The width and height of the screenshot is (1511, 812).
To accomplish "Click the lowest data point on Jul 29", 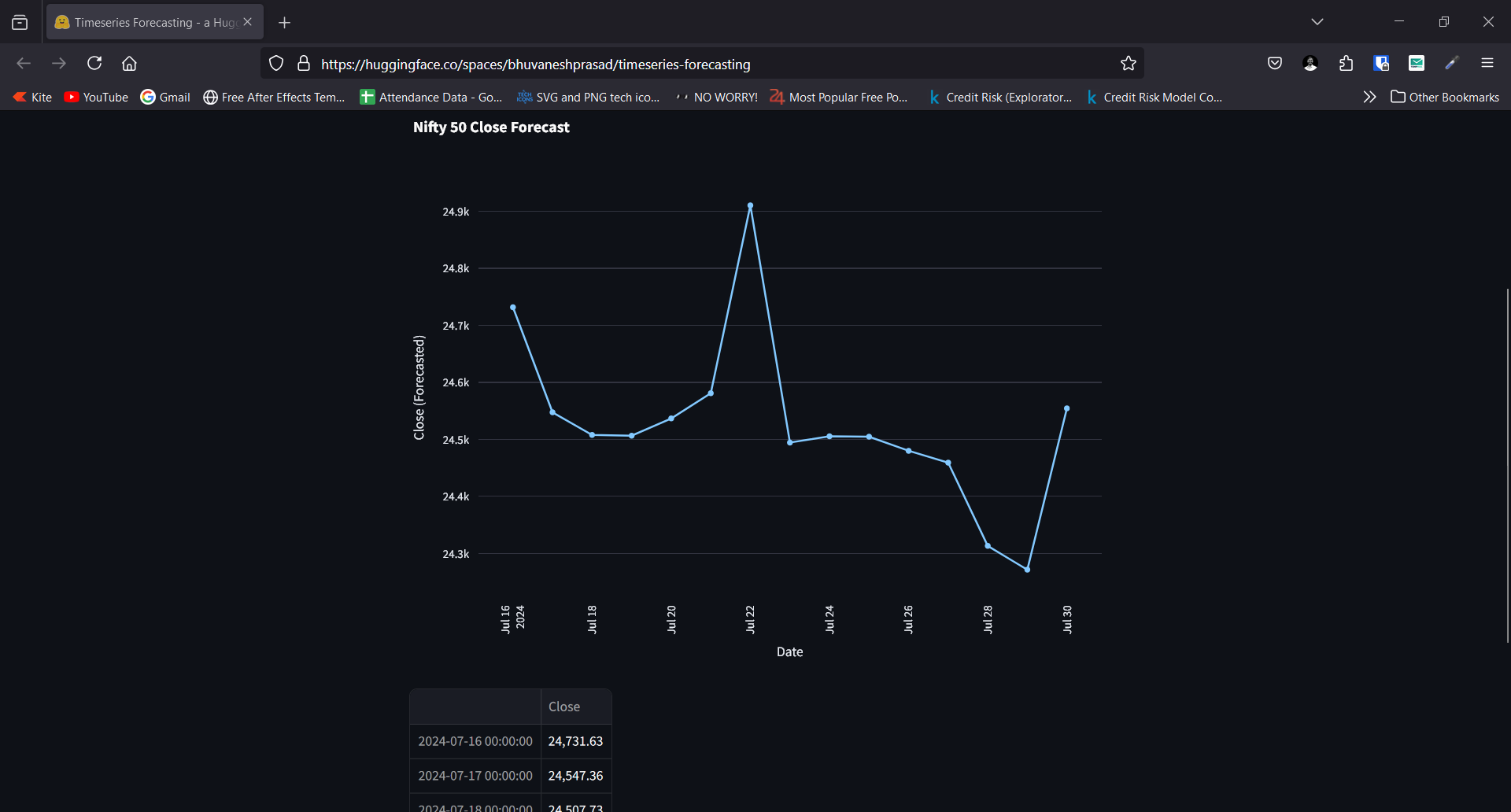I will [x=1028, y=570].
